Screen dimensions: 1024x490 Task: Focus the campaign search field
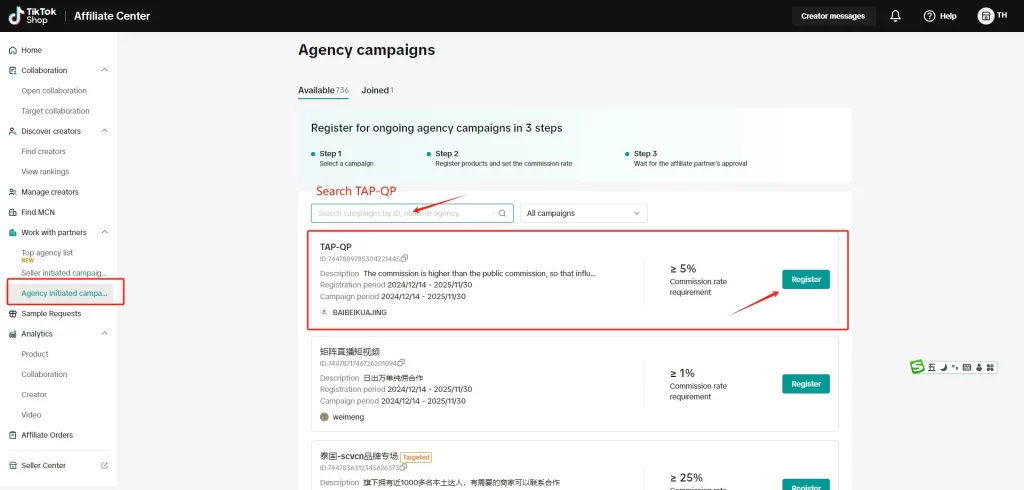pos(412,213)
